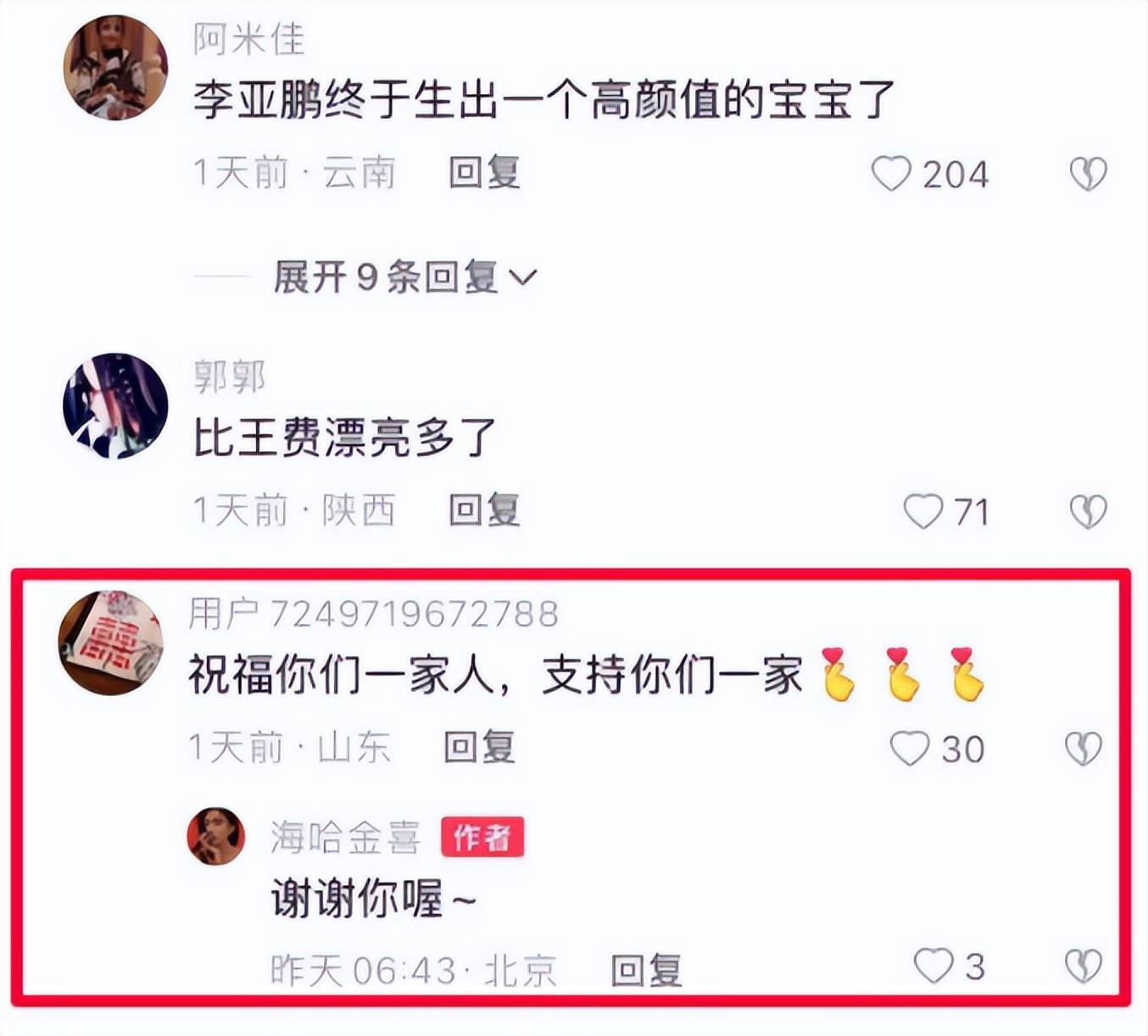
Task: Dislike the 祝福你们一家人 comment
Action: coord(1084,749)
